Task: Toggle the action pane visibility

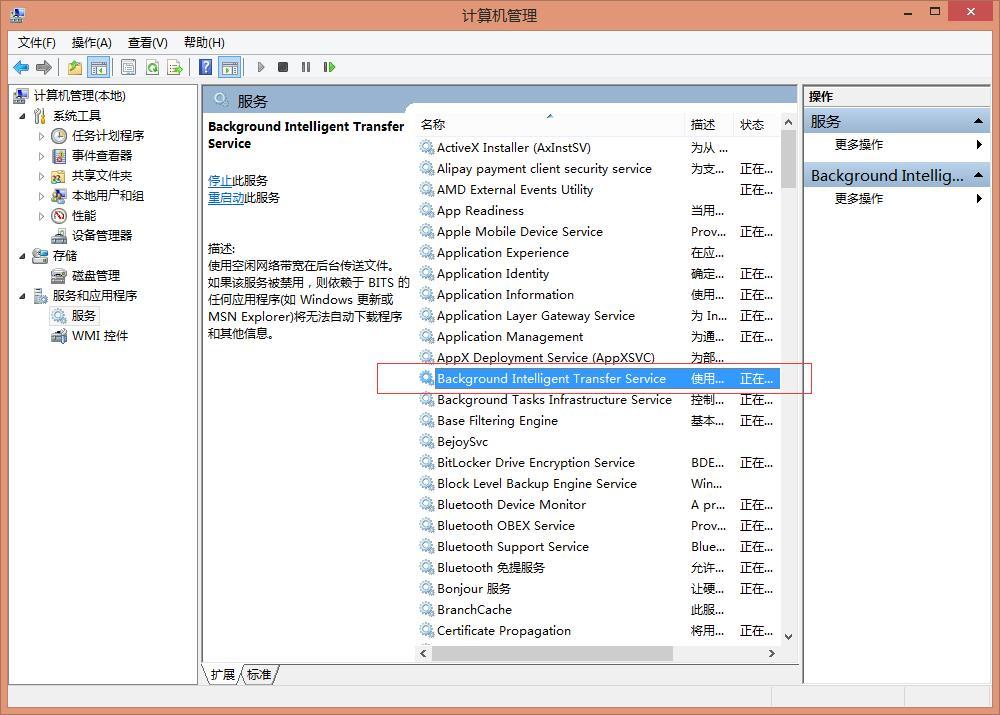Action: point(231,67)
